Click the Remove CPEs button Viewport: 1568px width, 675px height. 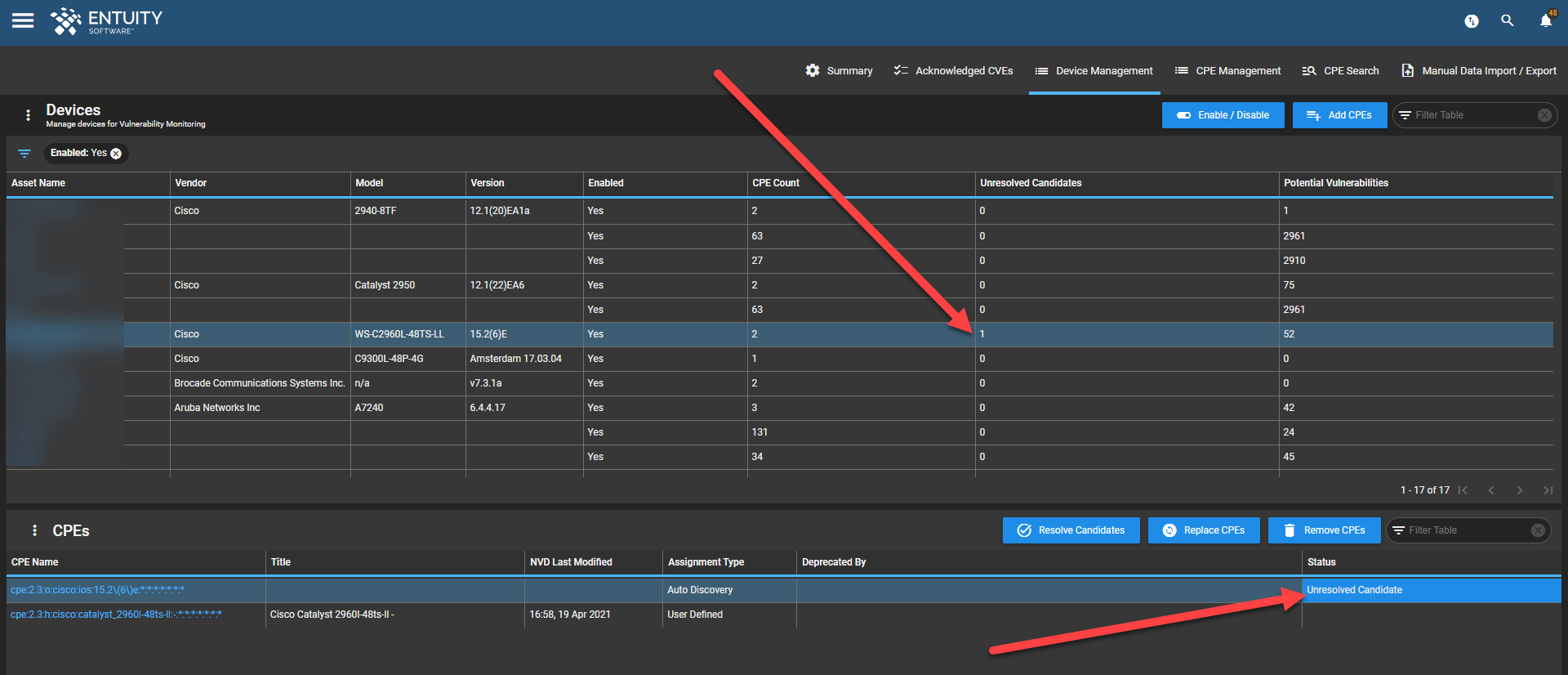click(1324, 530)
